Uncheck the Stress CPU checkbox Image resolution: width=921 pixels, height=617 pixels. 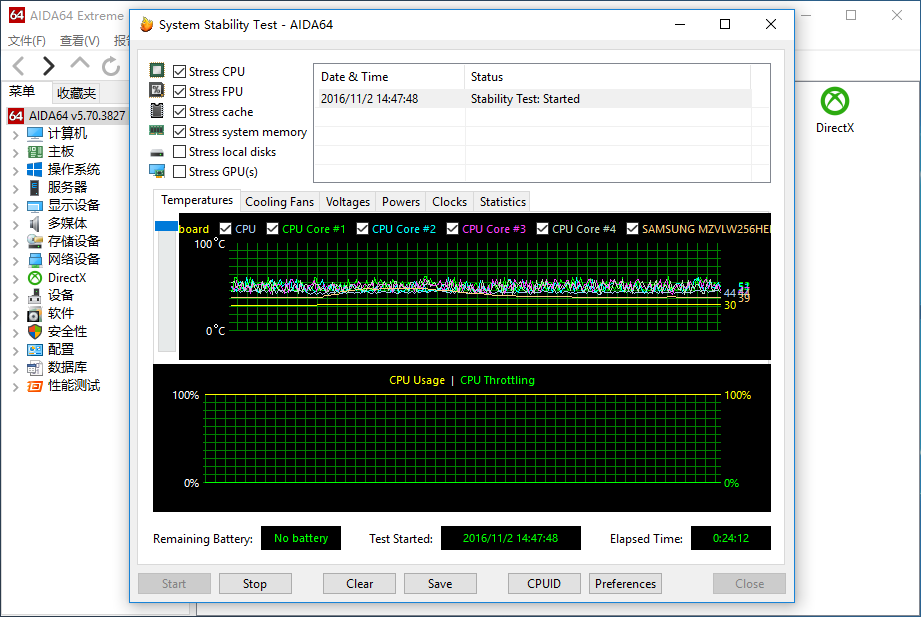click(x=180, y=72)
